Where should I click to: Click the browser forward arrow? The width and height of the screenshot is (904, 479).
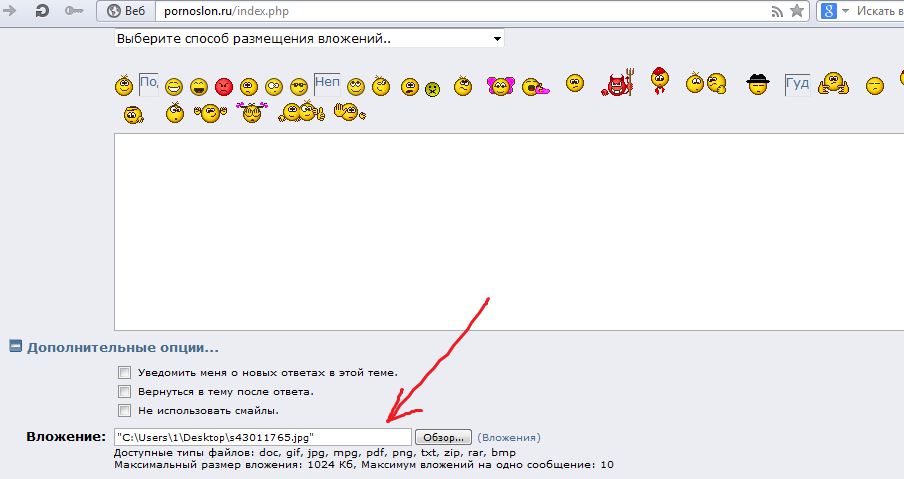9,10
